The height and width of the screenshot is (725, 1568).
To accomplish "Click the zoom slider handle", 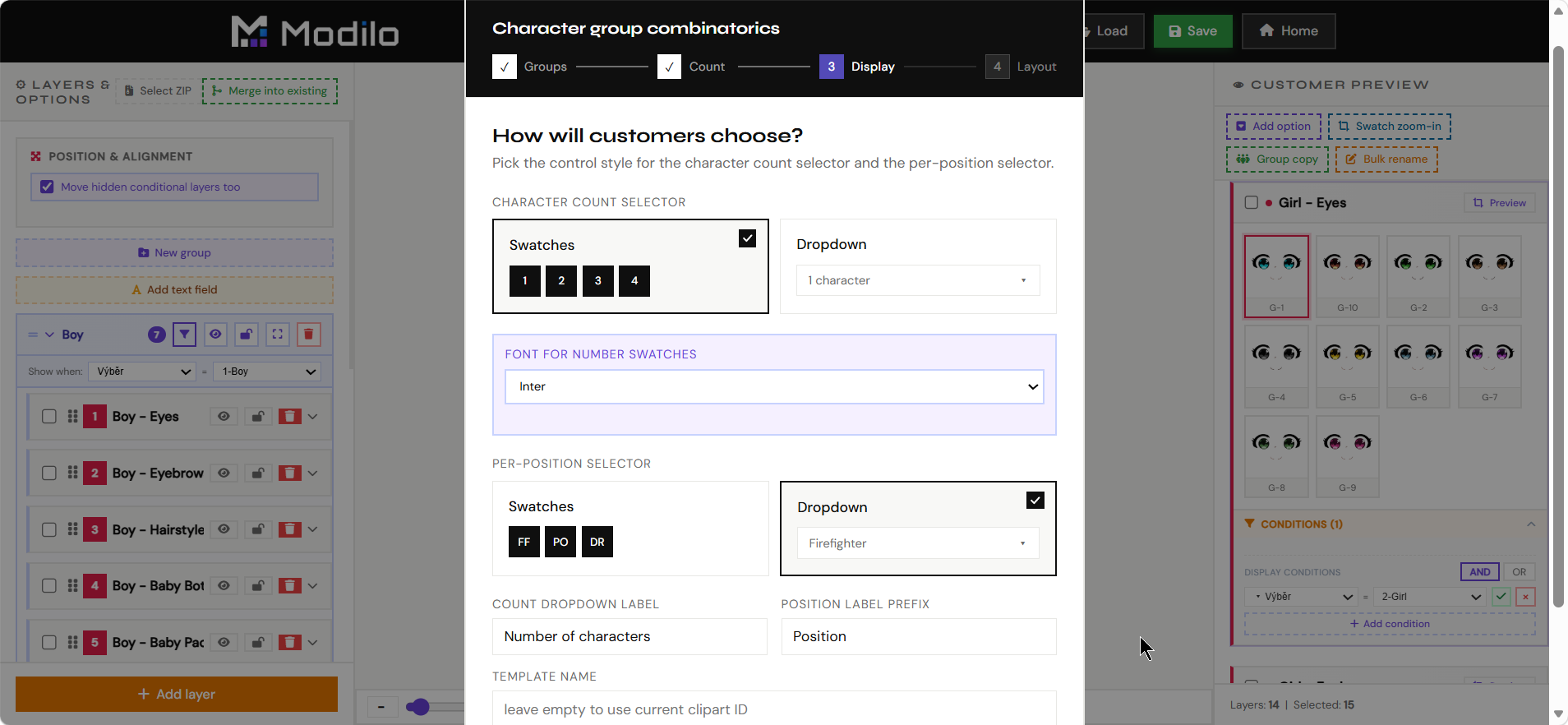I will [x=419, y=707].
